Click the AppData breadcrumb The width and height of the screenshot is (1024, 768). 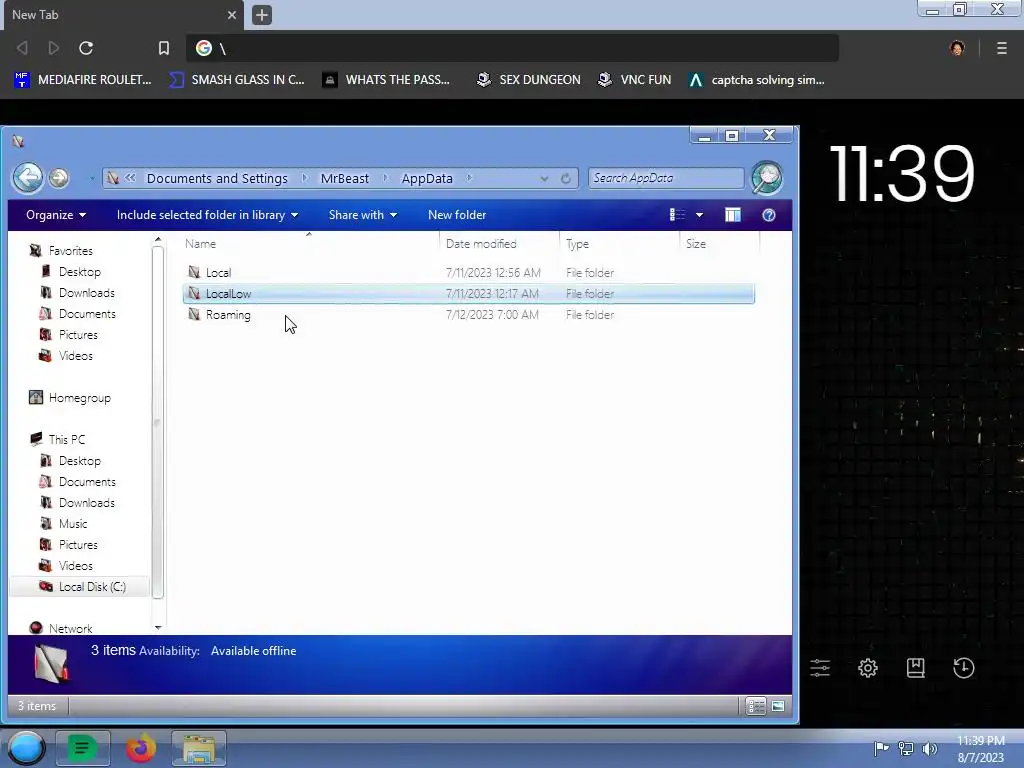426,178
